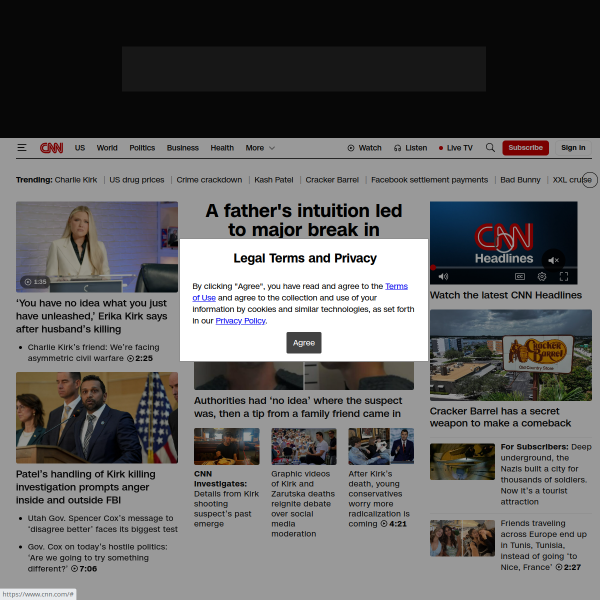Open the Business section
The image size is (600, 600).
pos(183,148)
